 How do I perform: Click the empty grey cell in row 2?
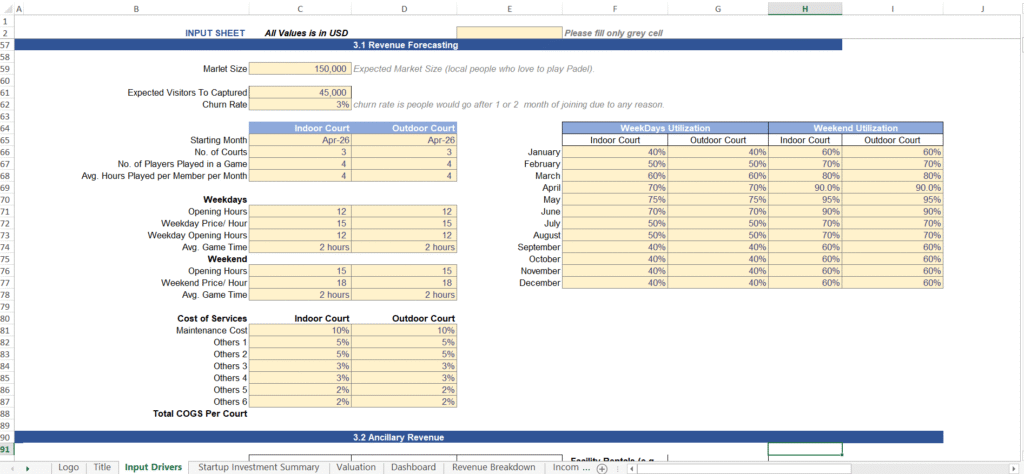coord(509,33)
